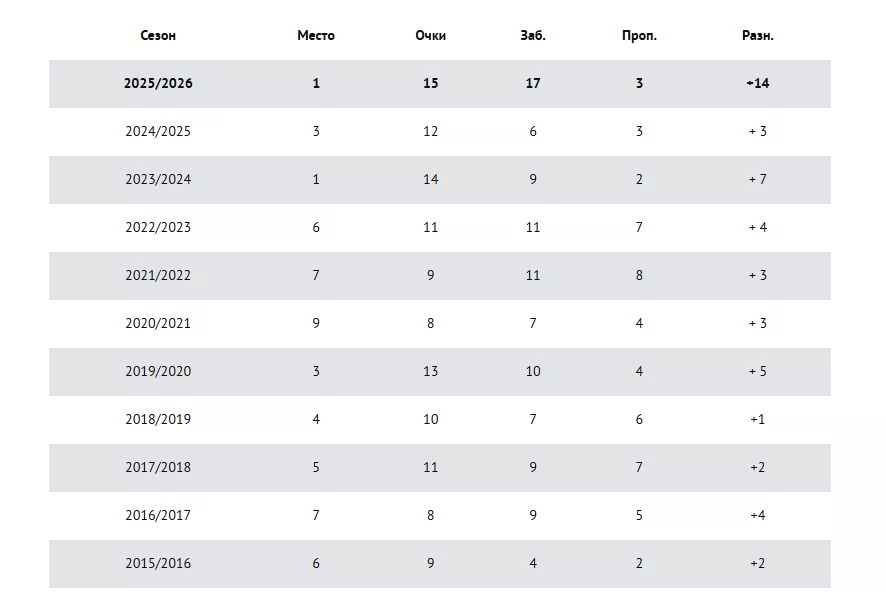Click the 17 goals scored value for 2025/2026
Viewport: 886px width, 592px height.
click(x=533, y=83)
